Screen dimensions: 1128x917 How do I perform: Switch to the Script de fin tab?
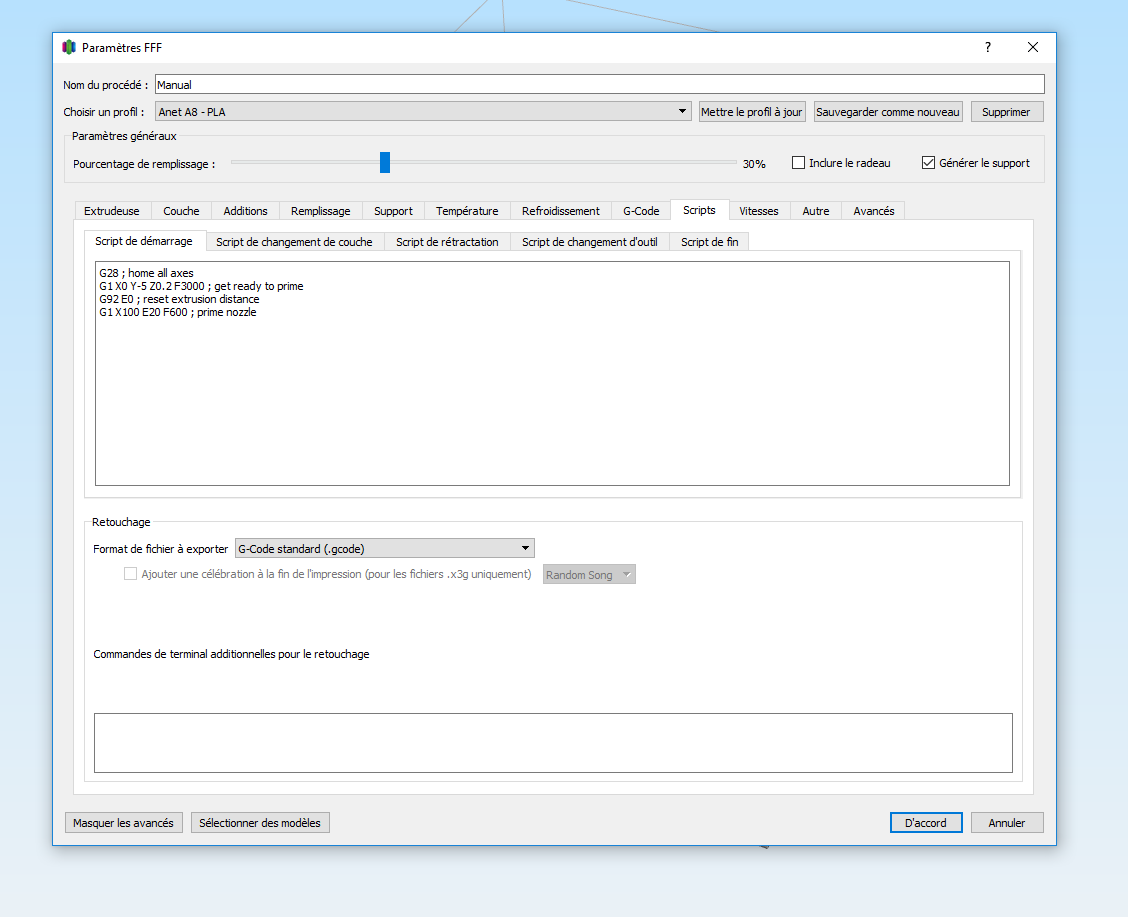(710, 242)
